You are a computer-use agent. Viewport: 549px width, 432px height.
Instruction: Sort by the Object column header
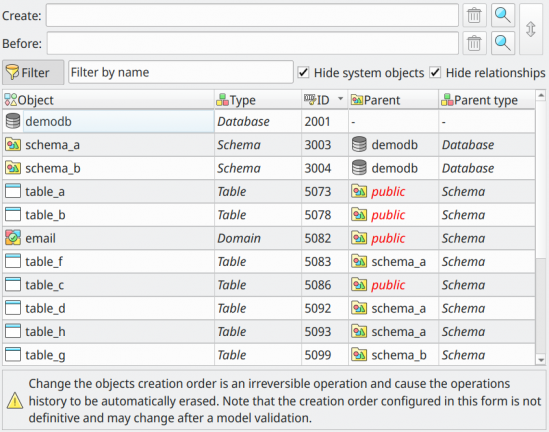[109, 100]
